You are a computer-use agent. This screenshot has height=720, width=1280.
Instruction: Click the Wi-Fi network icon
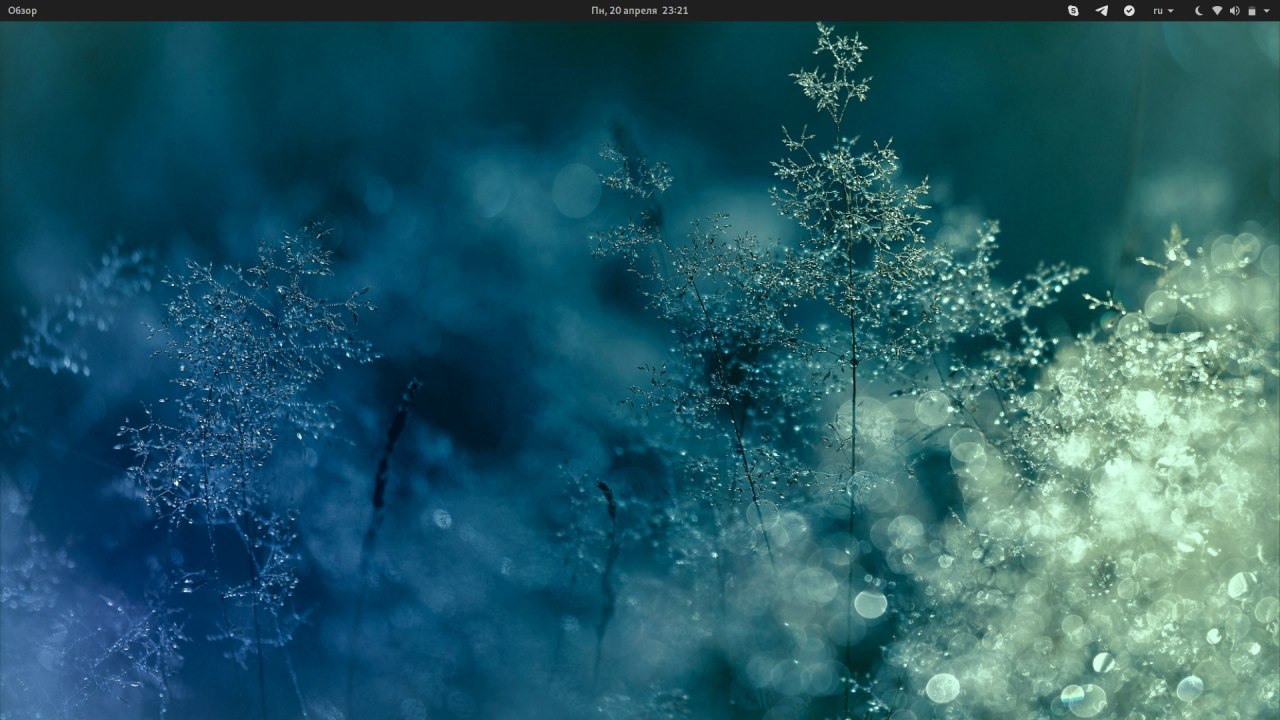coord(1217,11)
